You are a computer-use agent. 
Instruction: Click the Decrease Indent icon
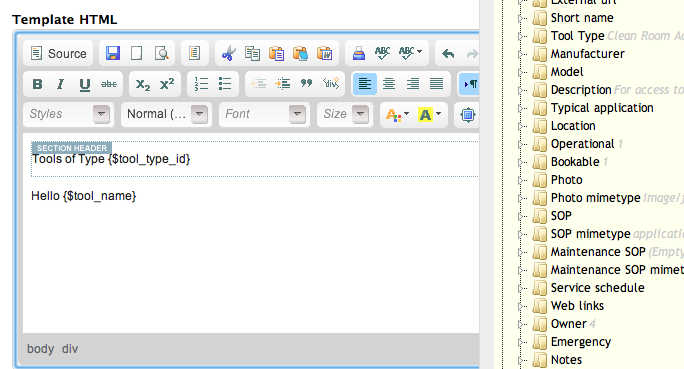point(259,84)
